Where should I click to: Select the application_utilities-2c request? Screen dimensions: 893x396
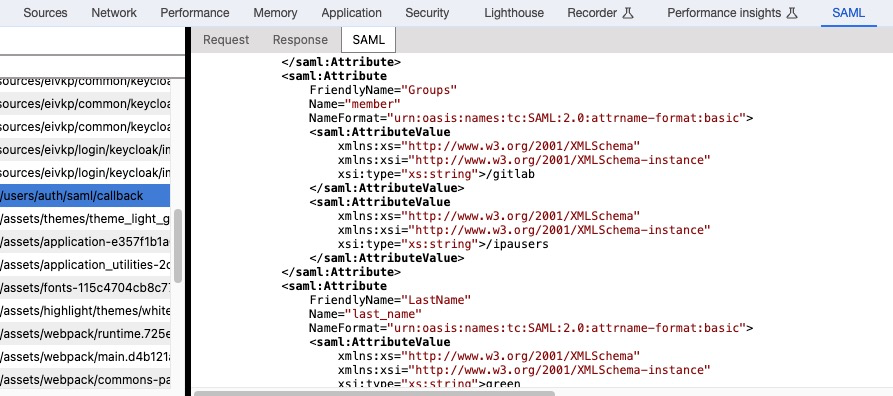click(x=85, y=264)
